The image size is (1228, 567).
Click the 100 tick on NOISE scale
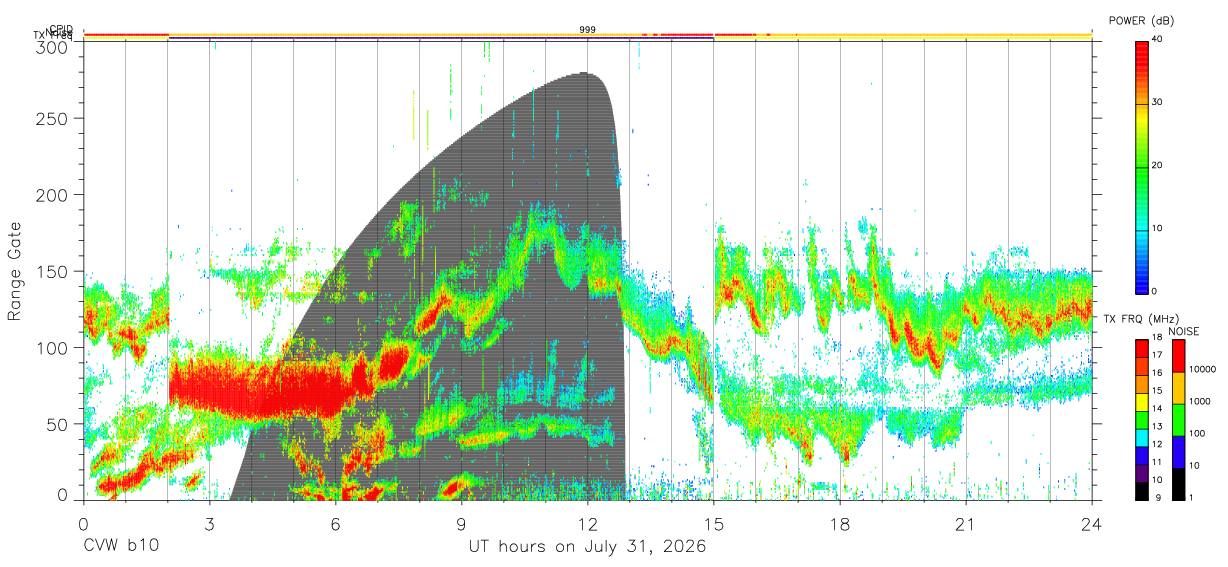click(1198, 433)
